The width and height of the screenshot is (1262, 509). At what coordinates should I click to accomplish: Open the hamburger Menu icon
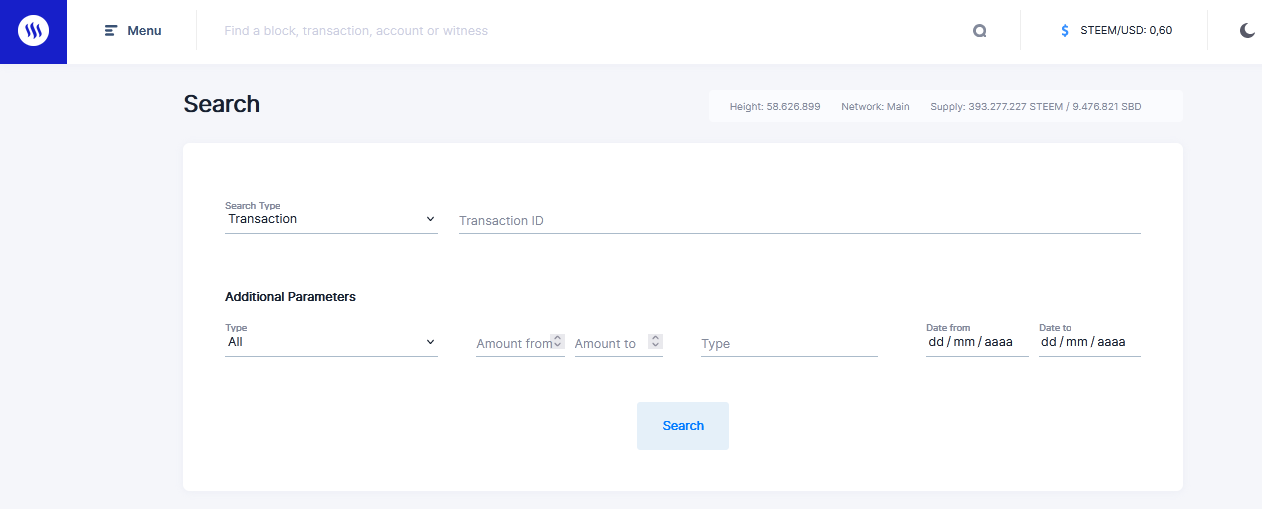(111, 31)
